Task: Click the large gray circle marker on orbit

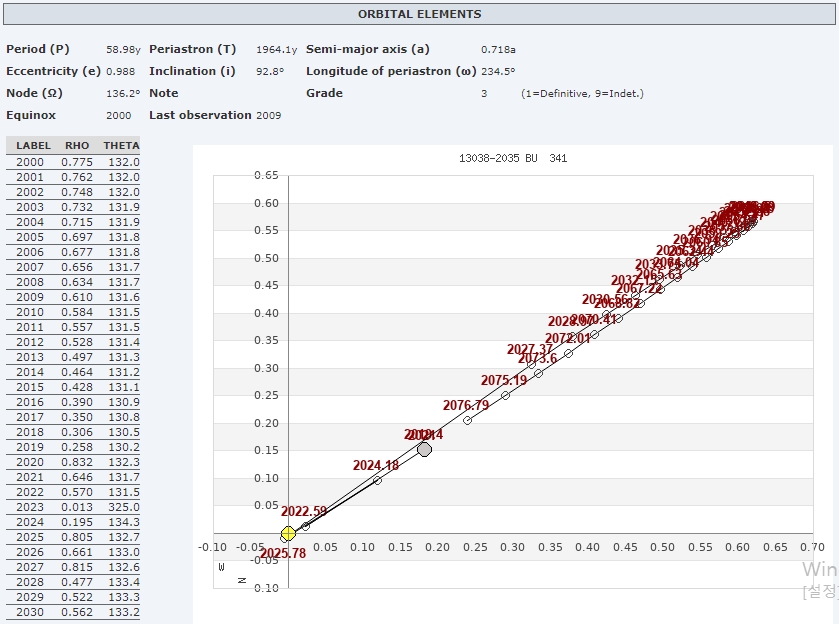Action: [424, 450]
